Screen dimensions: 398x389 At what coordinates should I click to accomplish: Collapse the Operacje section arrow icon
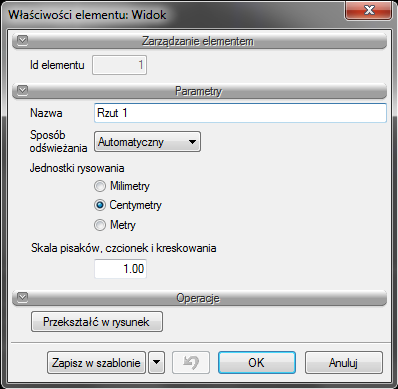22,297
